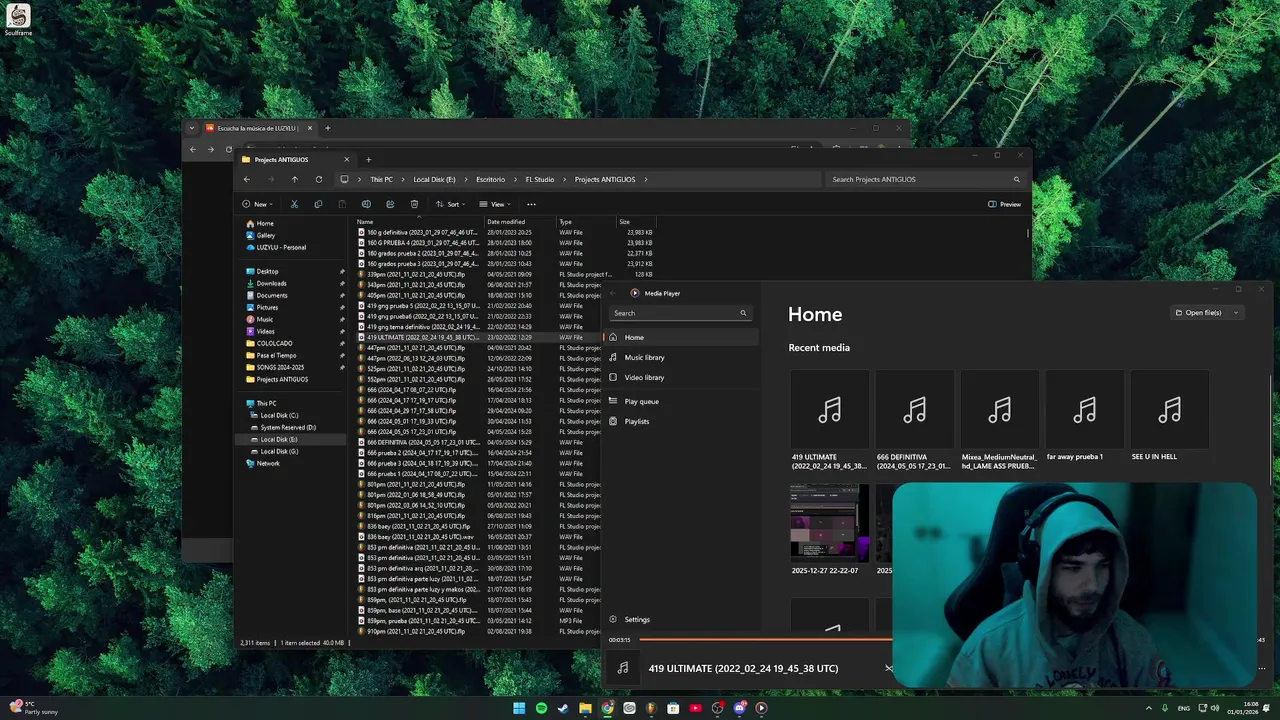Open FL Studio from the taskbar
Screen dimensions: 1280x720
click(x=651, y=708)
